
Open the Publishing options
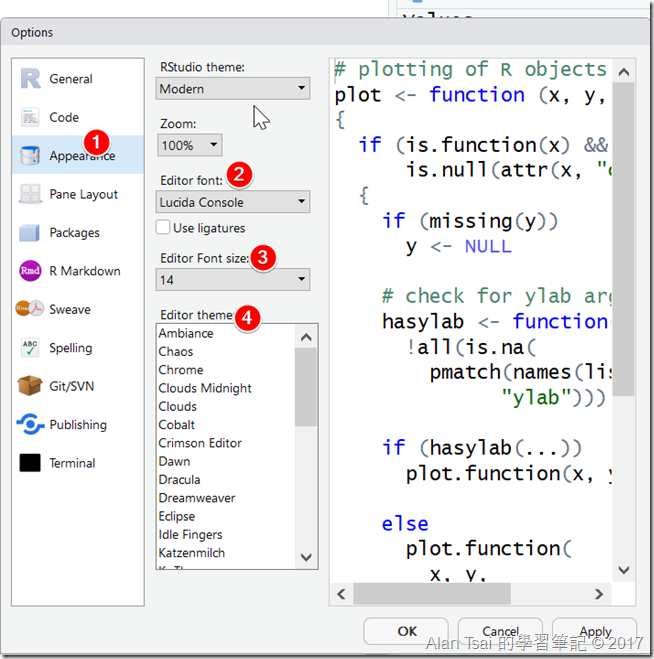pyautogui.click(x=78, y=424)
